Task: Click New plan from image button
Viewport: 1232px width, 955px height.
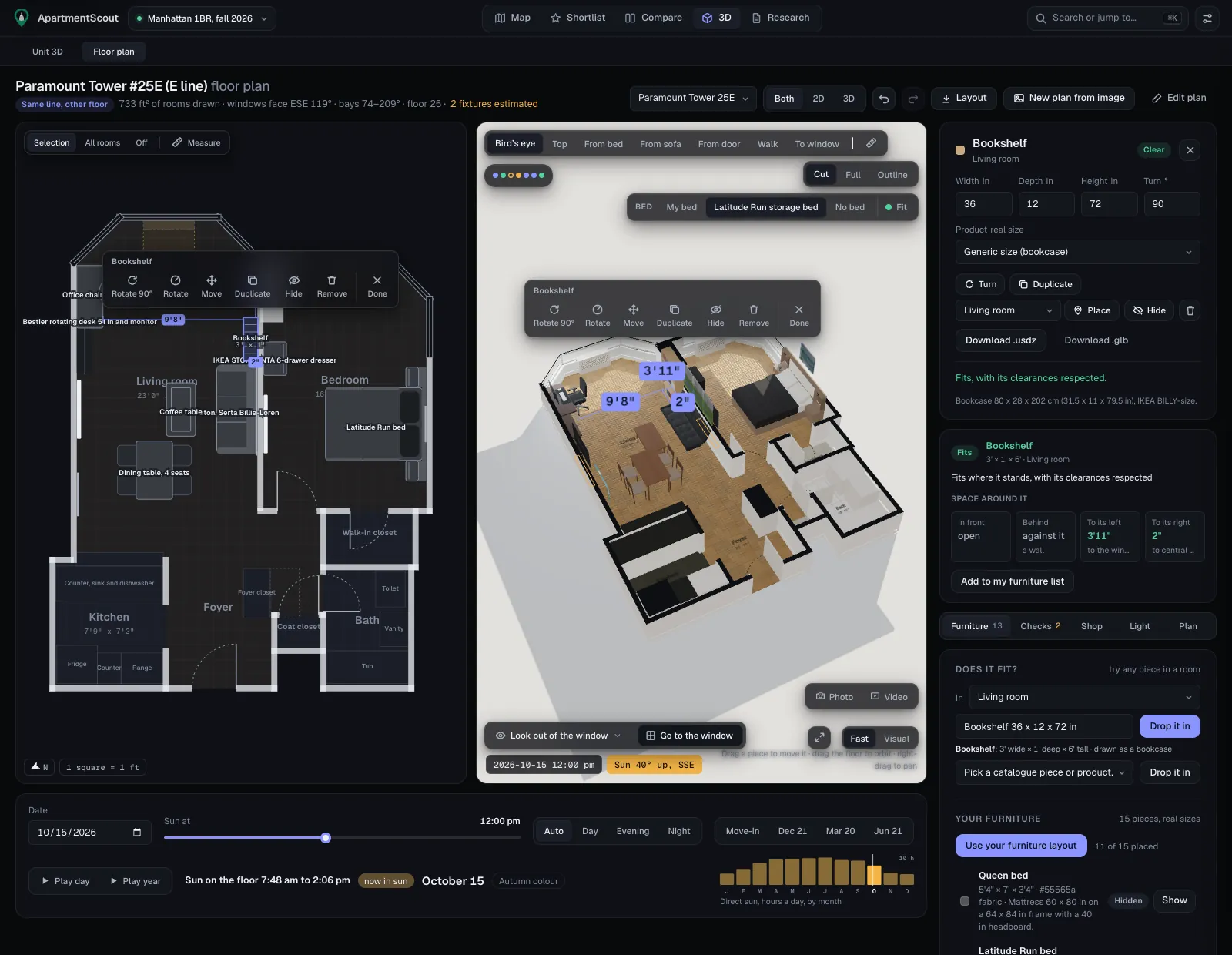Action: (1069, 98)
